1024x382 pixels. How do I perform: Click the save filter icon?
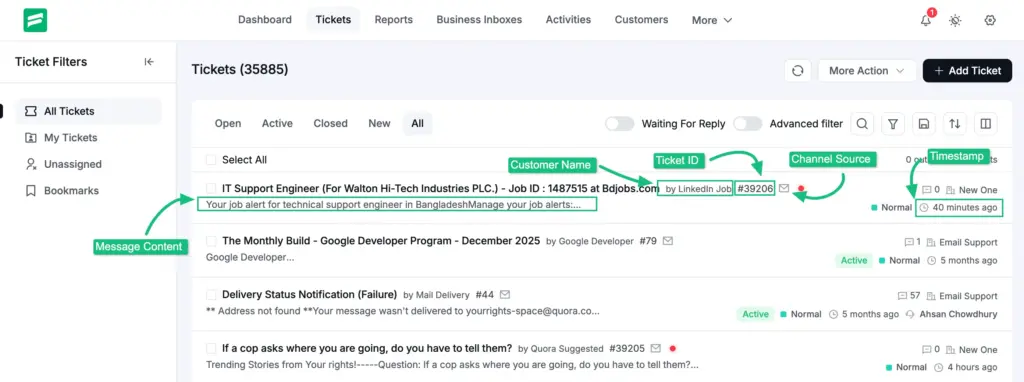pyautogui.click(x=924, y=123)
